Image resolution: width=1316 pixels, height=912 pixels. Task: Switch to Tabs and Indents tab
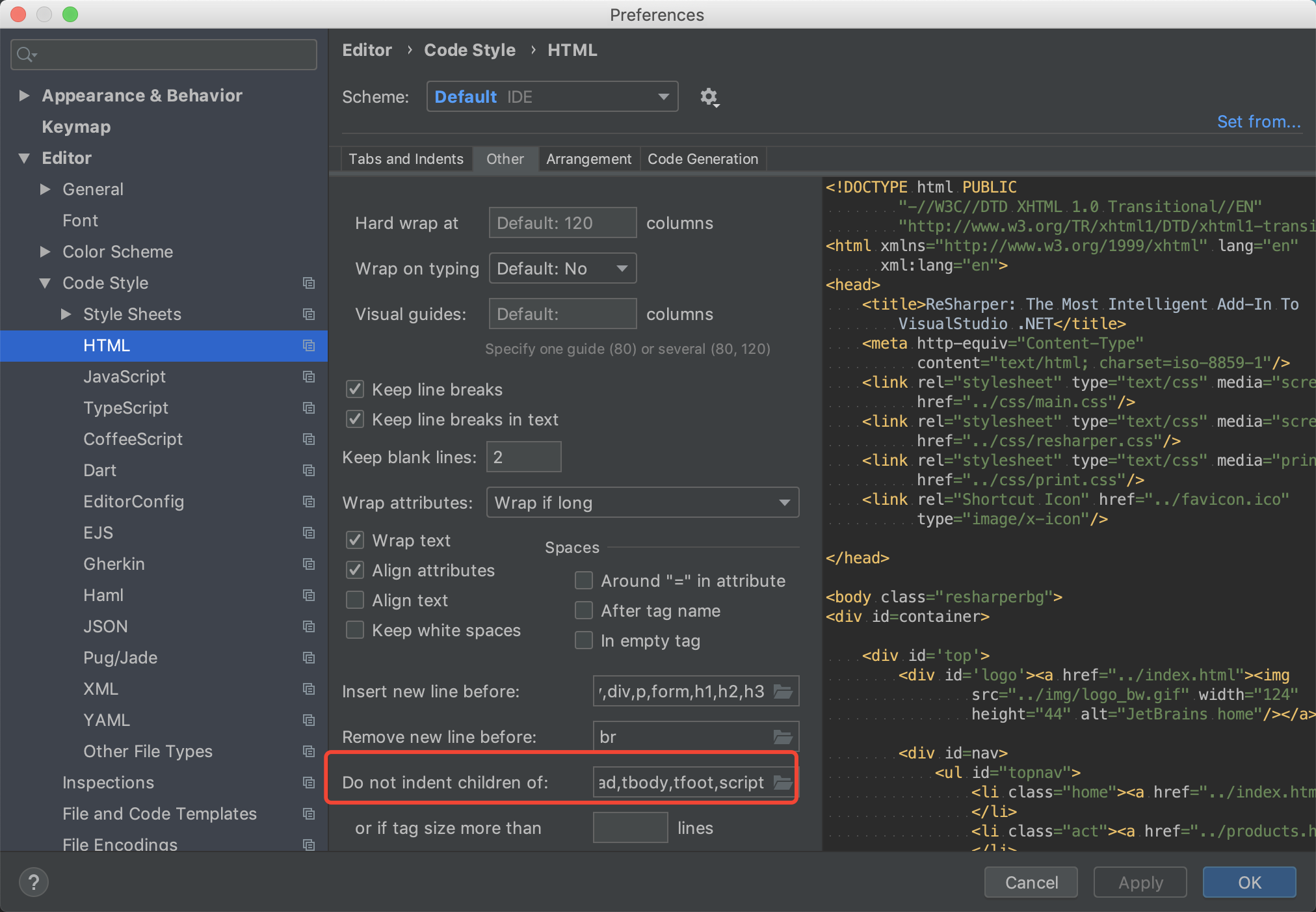406,159
